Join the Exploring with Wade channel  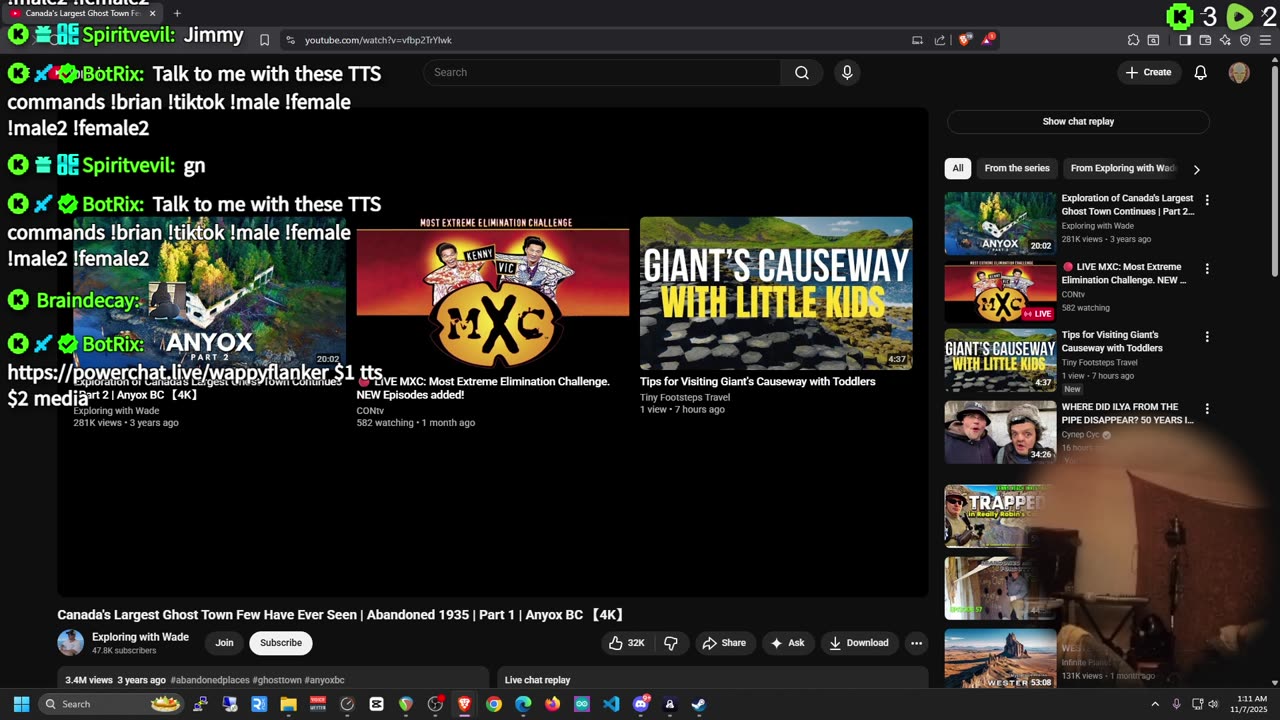[224, 643]
